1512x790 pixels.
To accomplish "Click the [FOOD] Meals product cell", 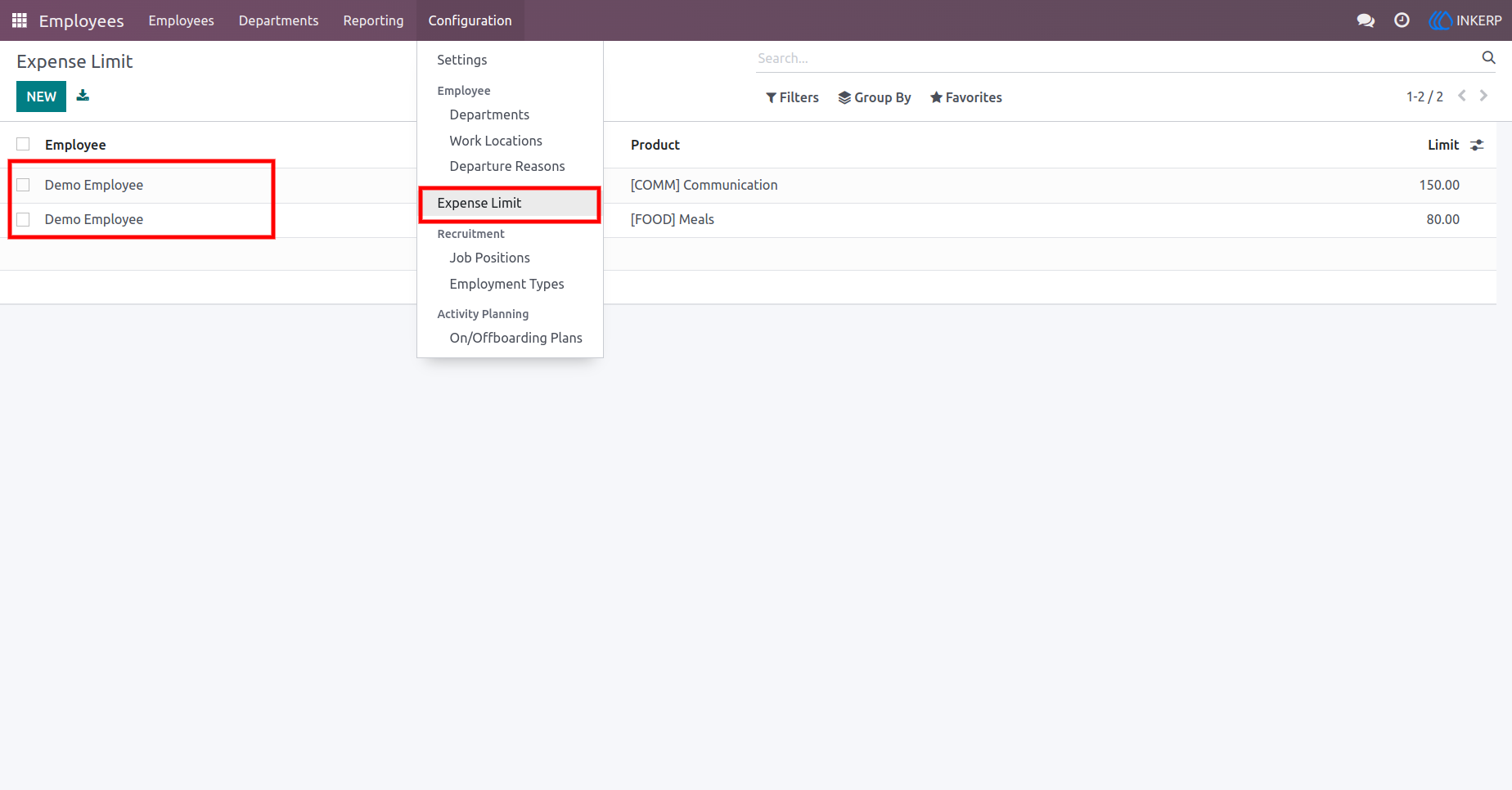I will 672,219.
